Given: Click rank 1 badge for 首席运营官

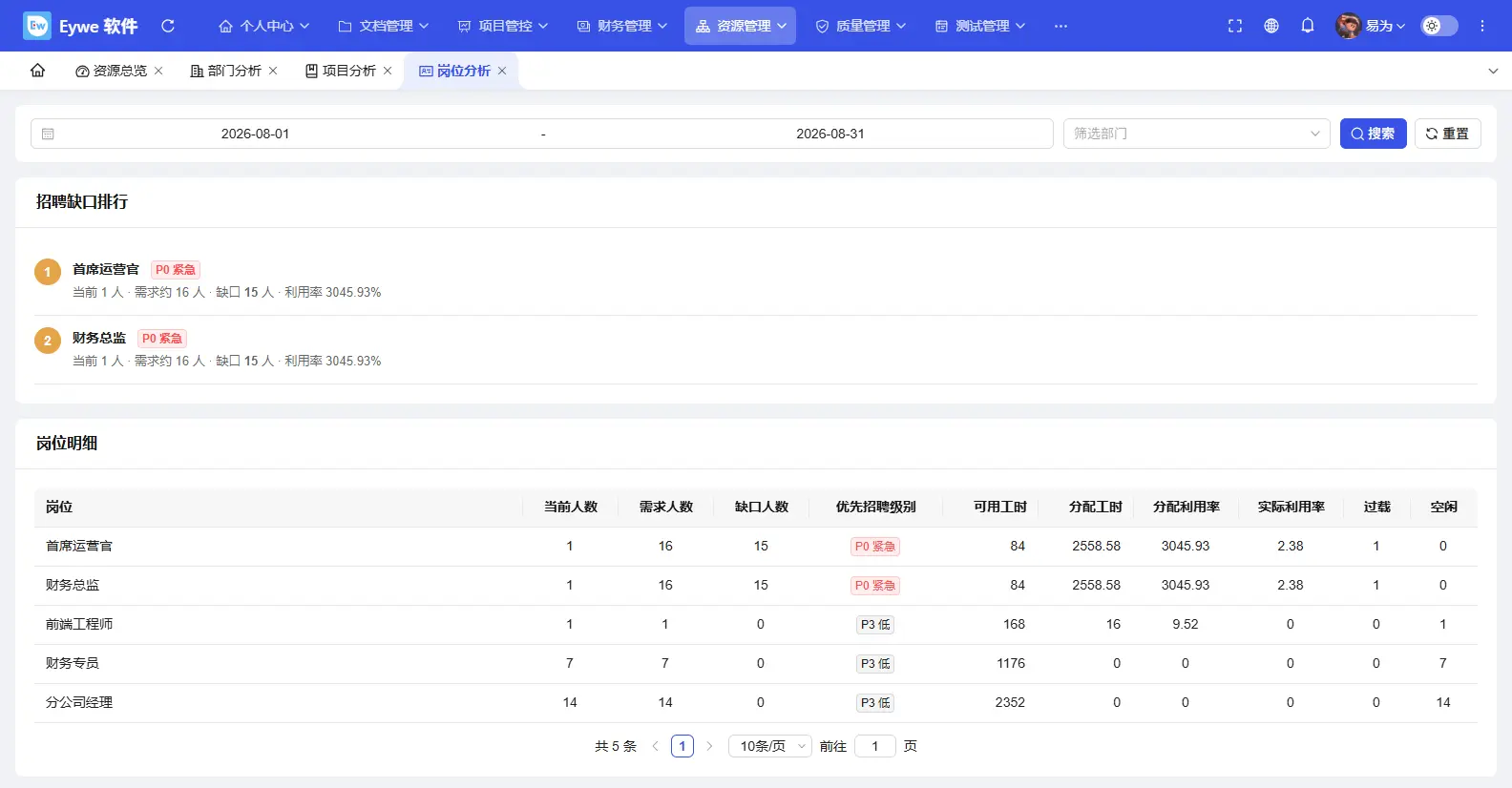Looking at the screenshot, I should pyautogui.click(x=48, y=272).
